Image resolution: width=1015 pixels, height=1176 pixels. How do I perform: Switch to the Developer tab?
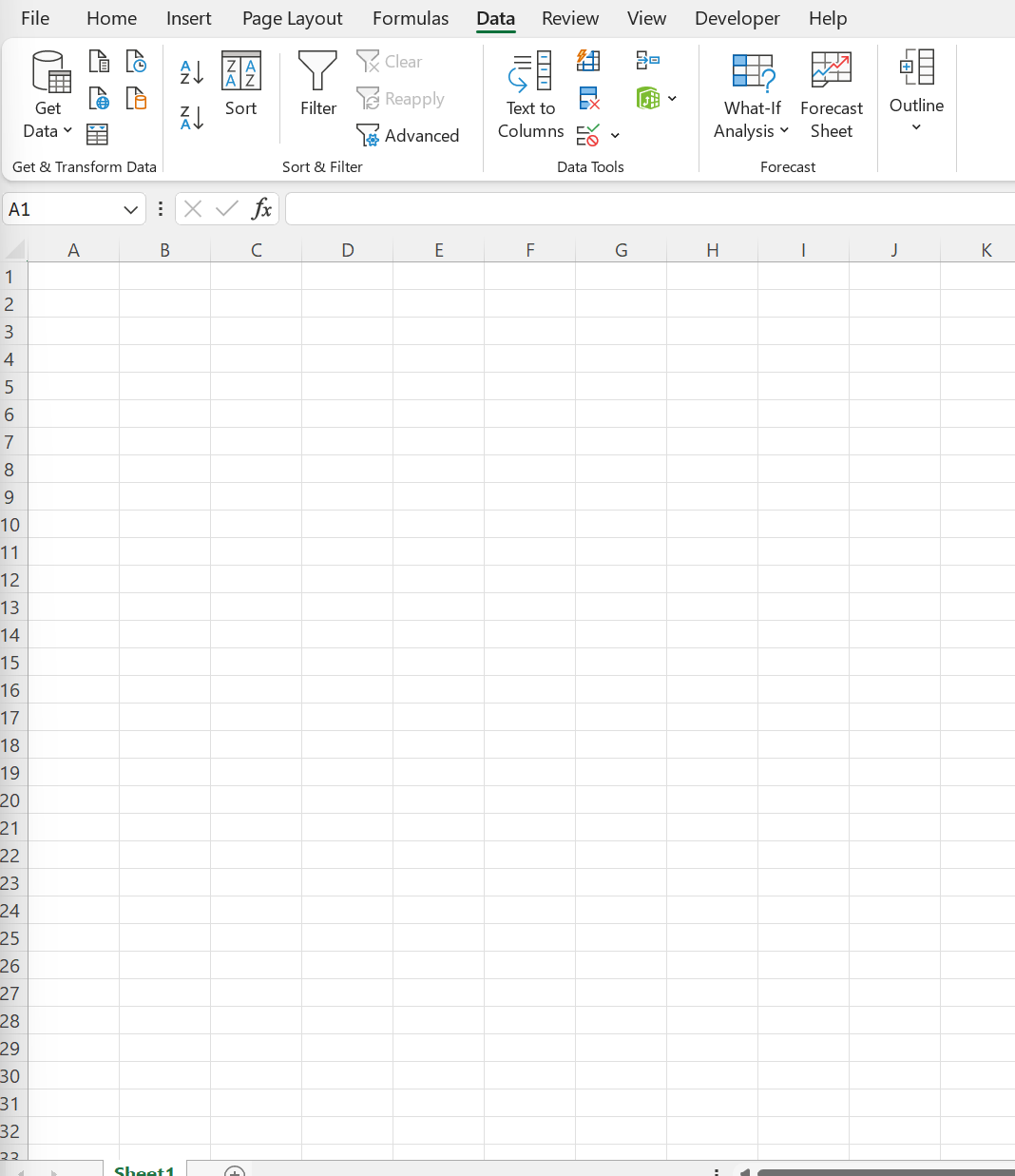[x=737, y=18]
